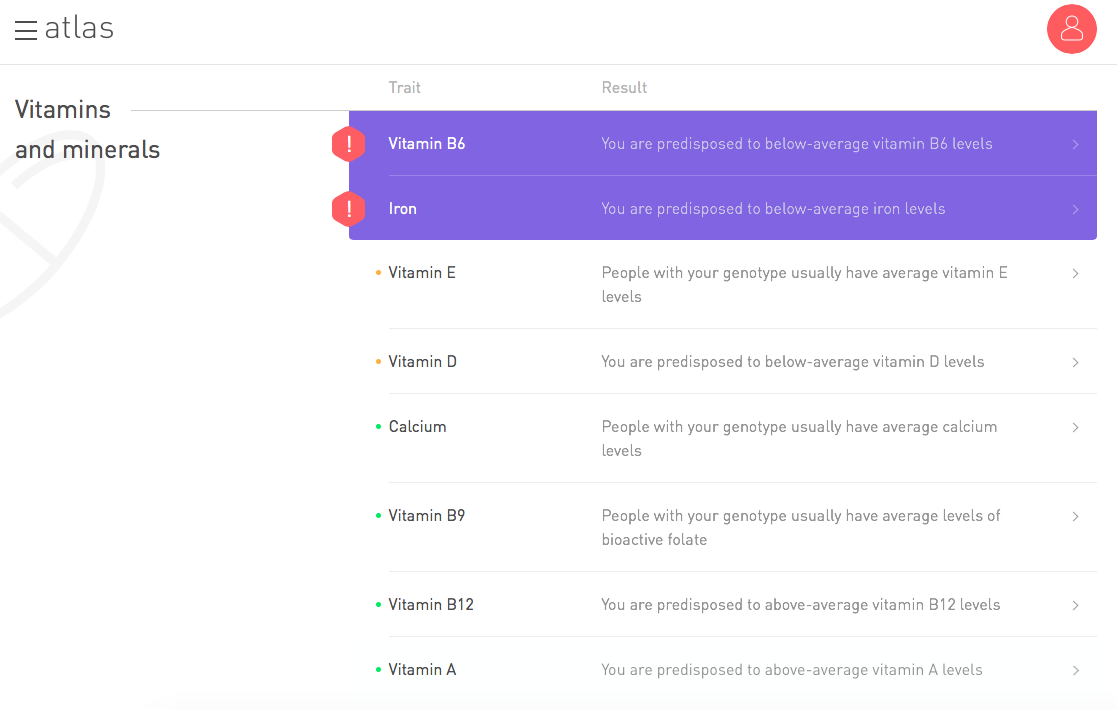This screenshot has width=1117, height=709.
Task: Open the Vitamin B9 trait
Action: click(x=426, y=516)
